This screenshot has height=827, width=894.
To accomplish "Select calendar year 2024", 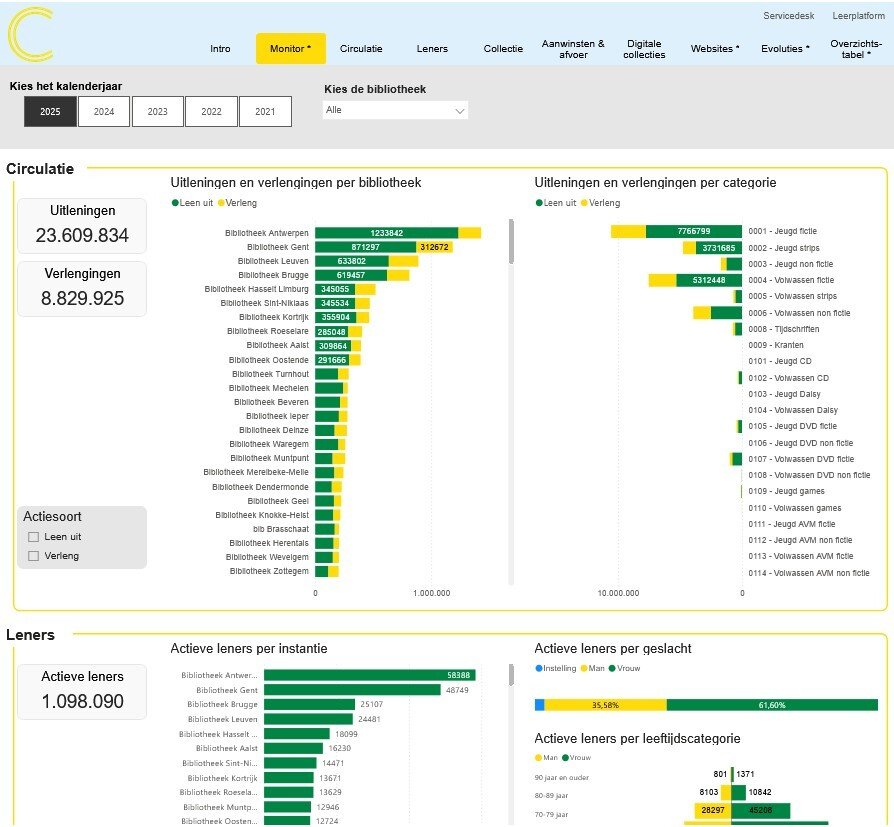I will pyautogui.click(x=104, y=111).
